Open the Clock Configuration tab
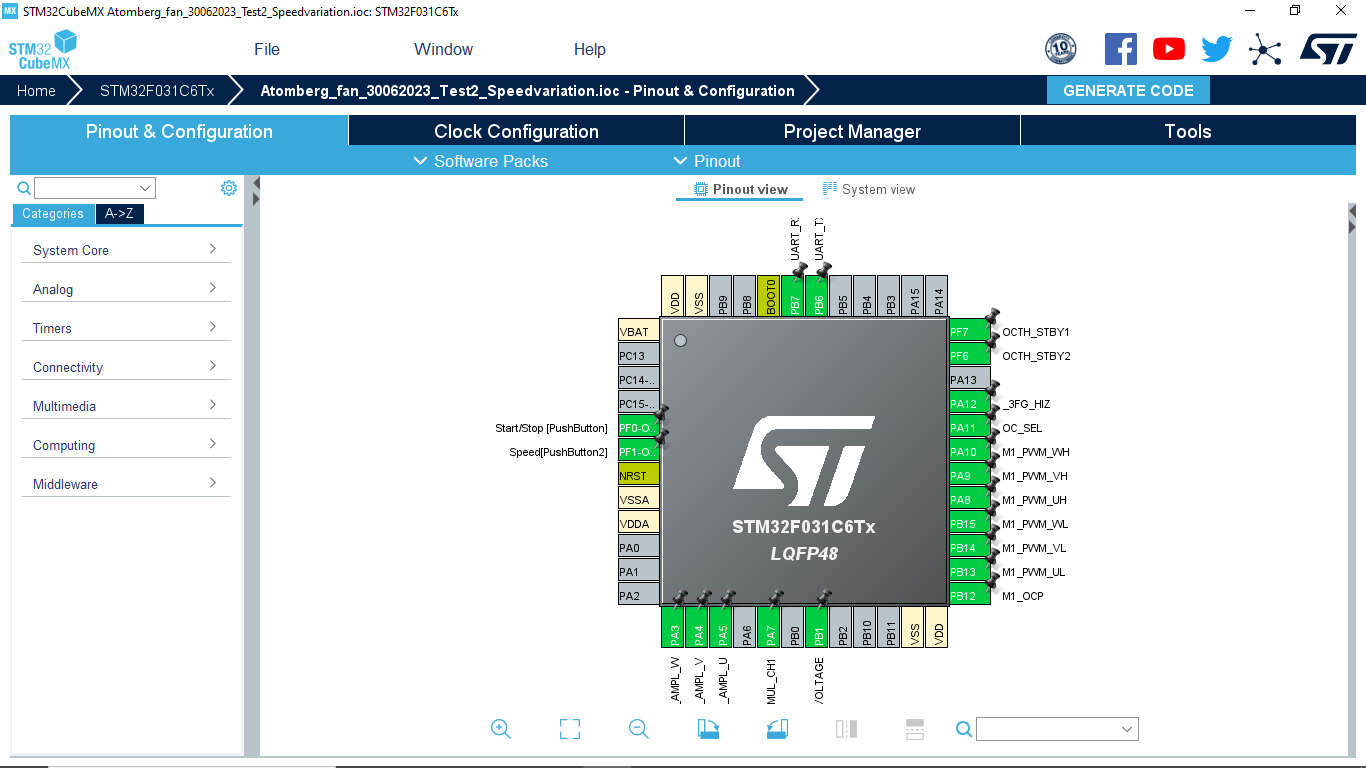 pos(516,130)
